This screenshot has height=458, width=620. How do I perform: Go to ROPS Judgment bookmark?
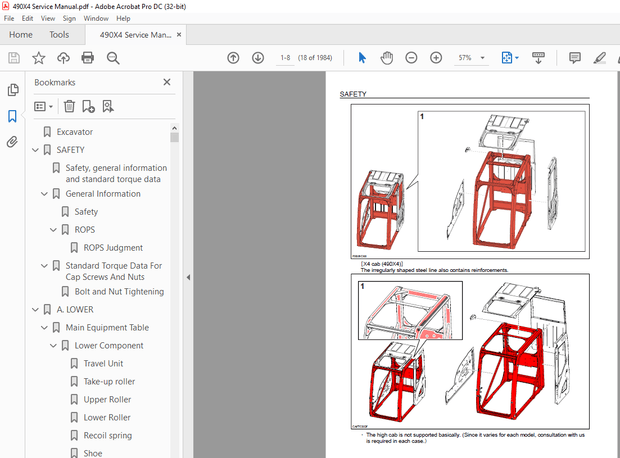[x=113, y=248]
